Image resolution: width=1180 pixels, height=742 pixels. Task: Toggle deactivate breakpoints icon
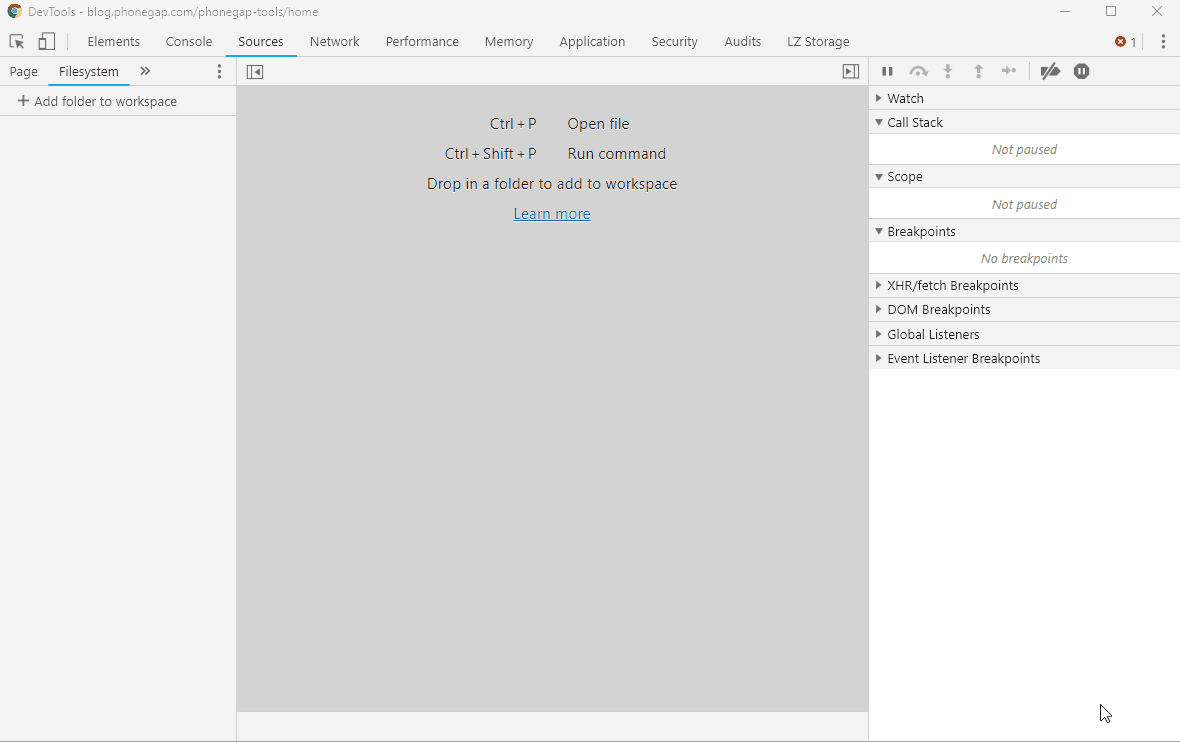click(1050, 71)
